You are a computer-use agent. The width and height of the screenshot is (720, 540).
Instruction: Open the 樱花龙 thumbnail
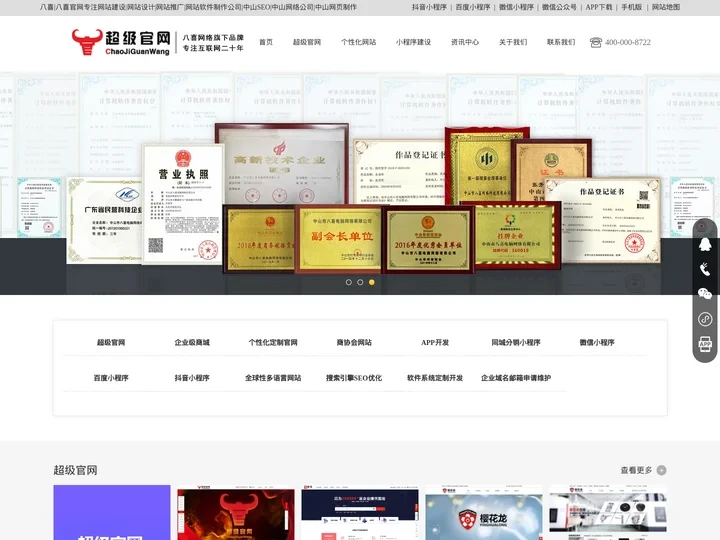pos(484,512)
